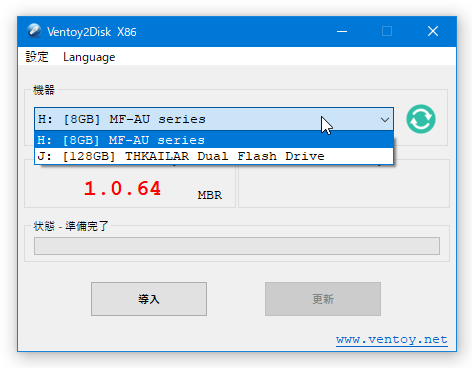Click the status progress bar

point(237,246)
